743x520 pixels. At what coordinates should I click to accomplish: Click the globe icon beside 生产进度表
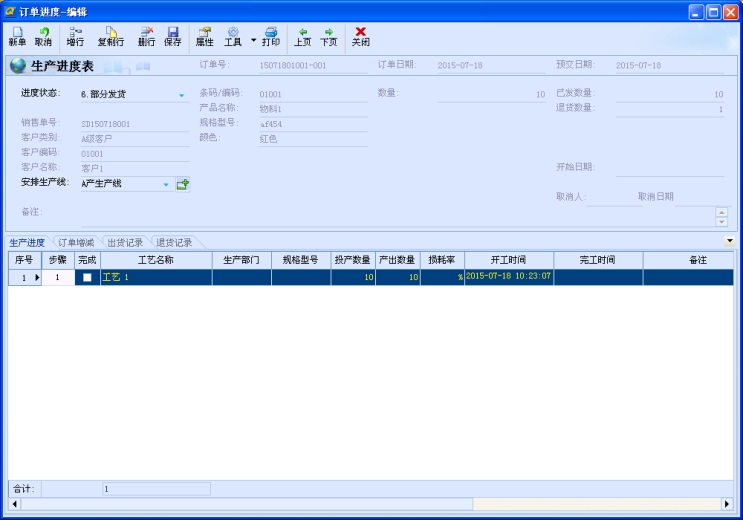[x=18, y=65]
